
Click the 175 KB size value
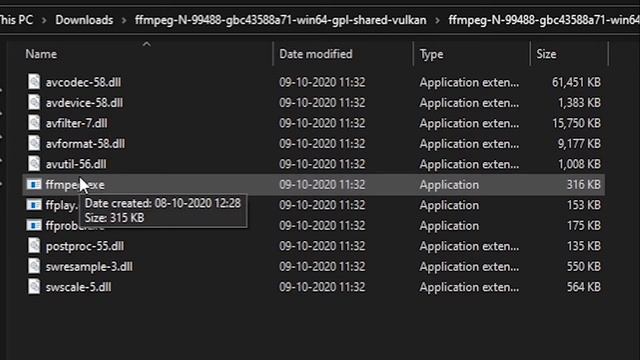point(584,225)
